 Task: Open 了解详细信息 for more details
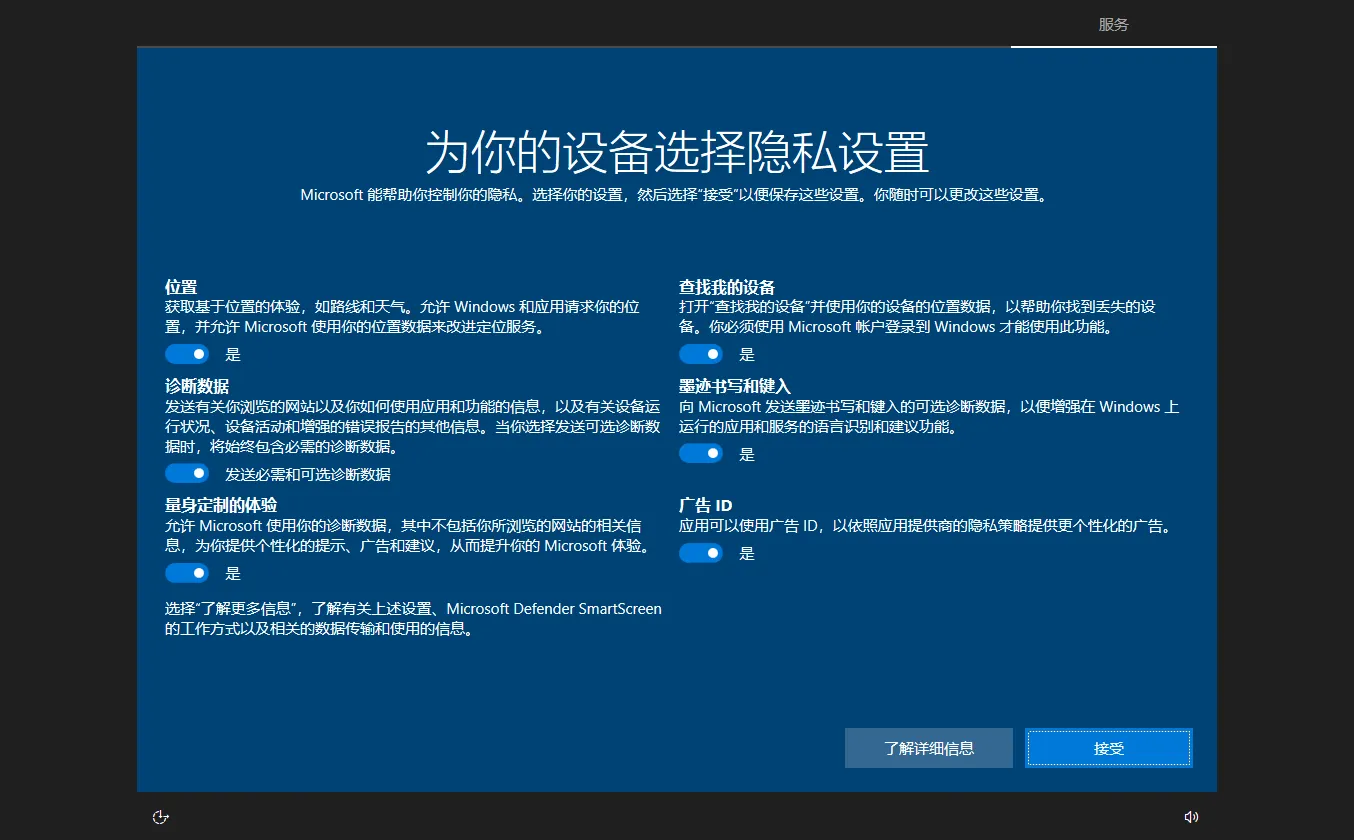pos(928,747)
